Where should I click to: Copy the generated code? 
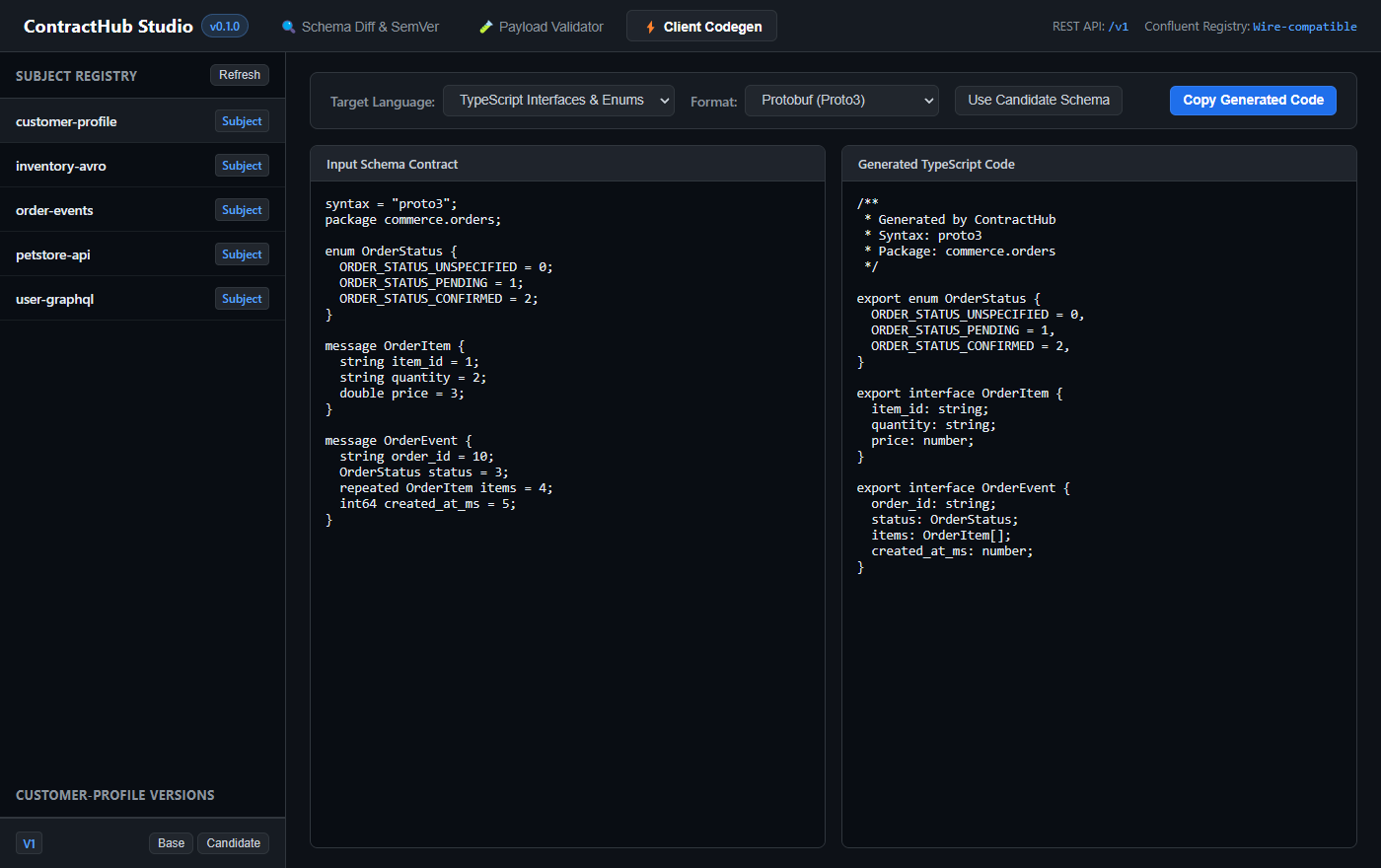[x=1253, y=101]
